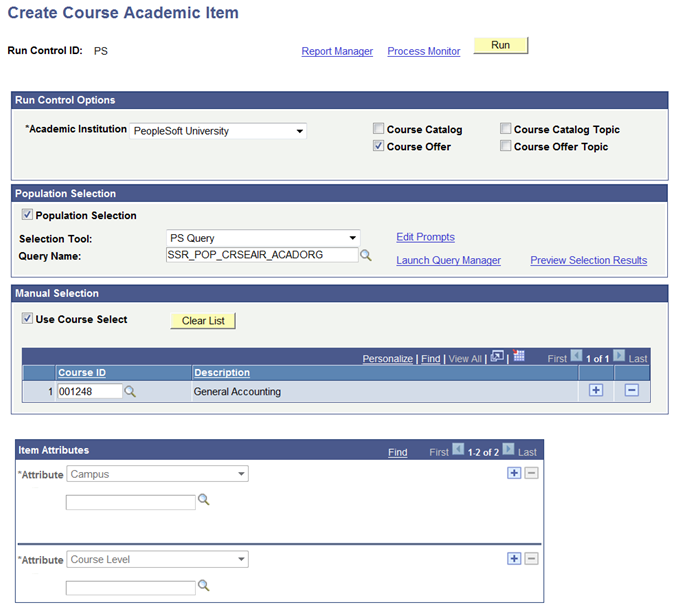Click the Course ID 001248 input field
This screenshot has width=673, height=607.
pos(90,392)
